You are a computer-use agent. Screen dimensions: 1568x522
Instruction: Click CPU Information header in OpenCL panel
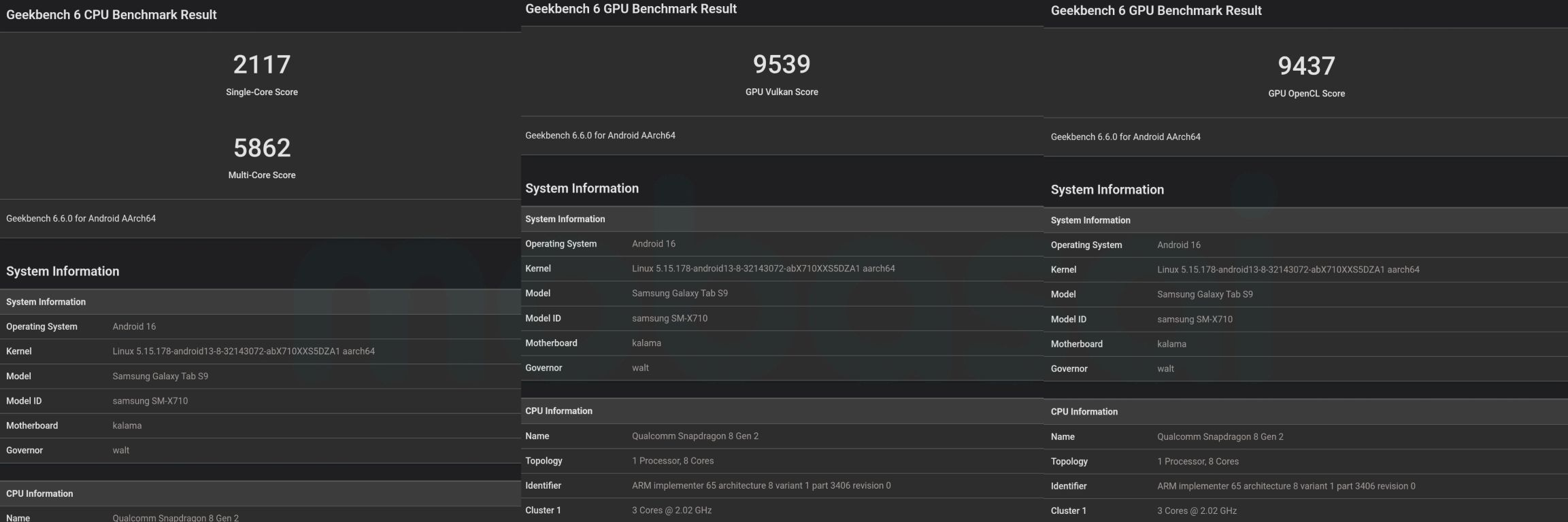(1084, 412)
